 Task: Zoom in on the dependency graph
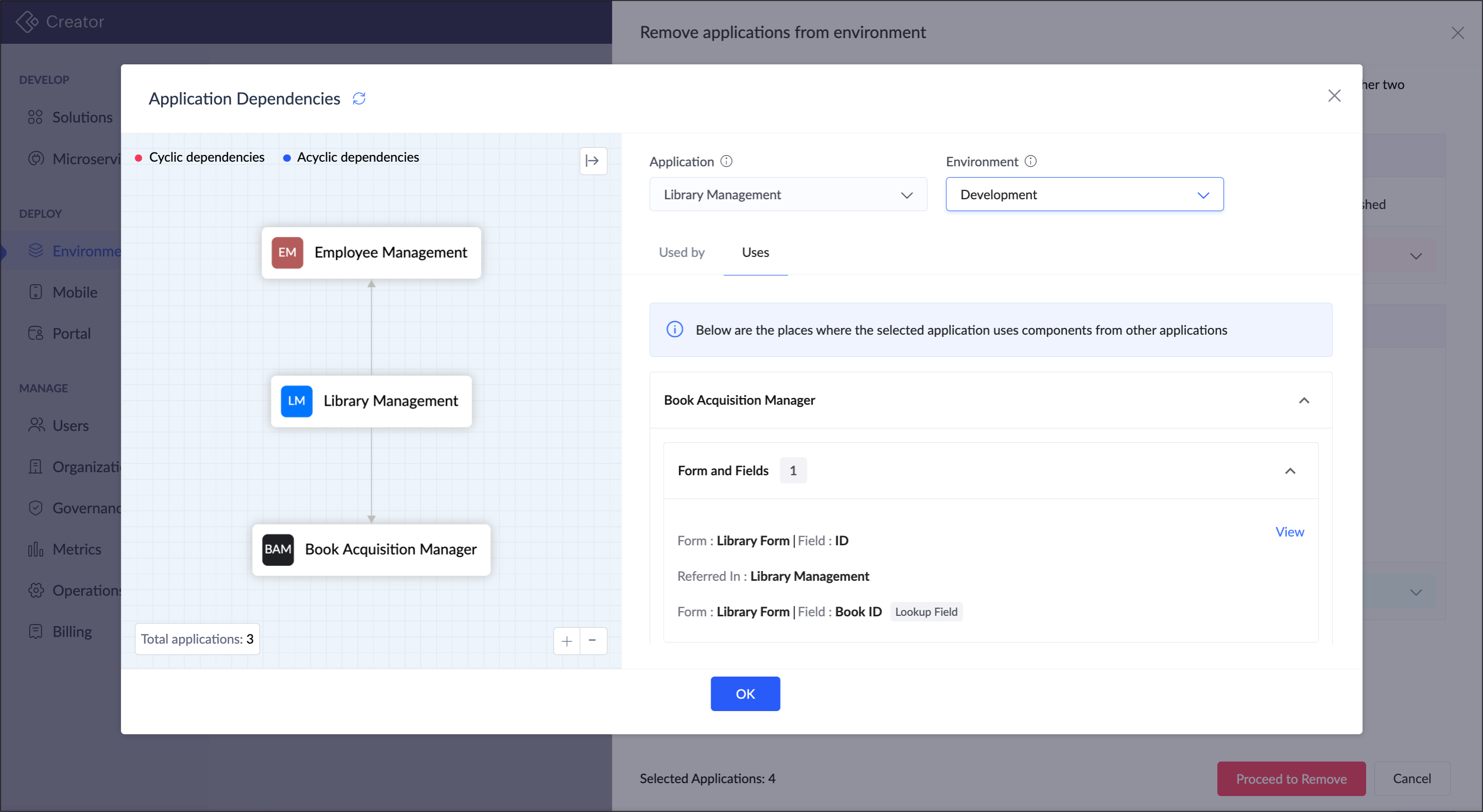tap(566, 641)
